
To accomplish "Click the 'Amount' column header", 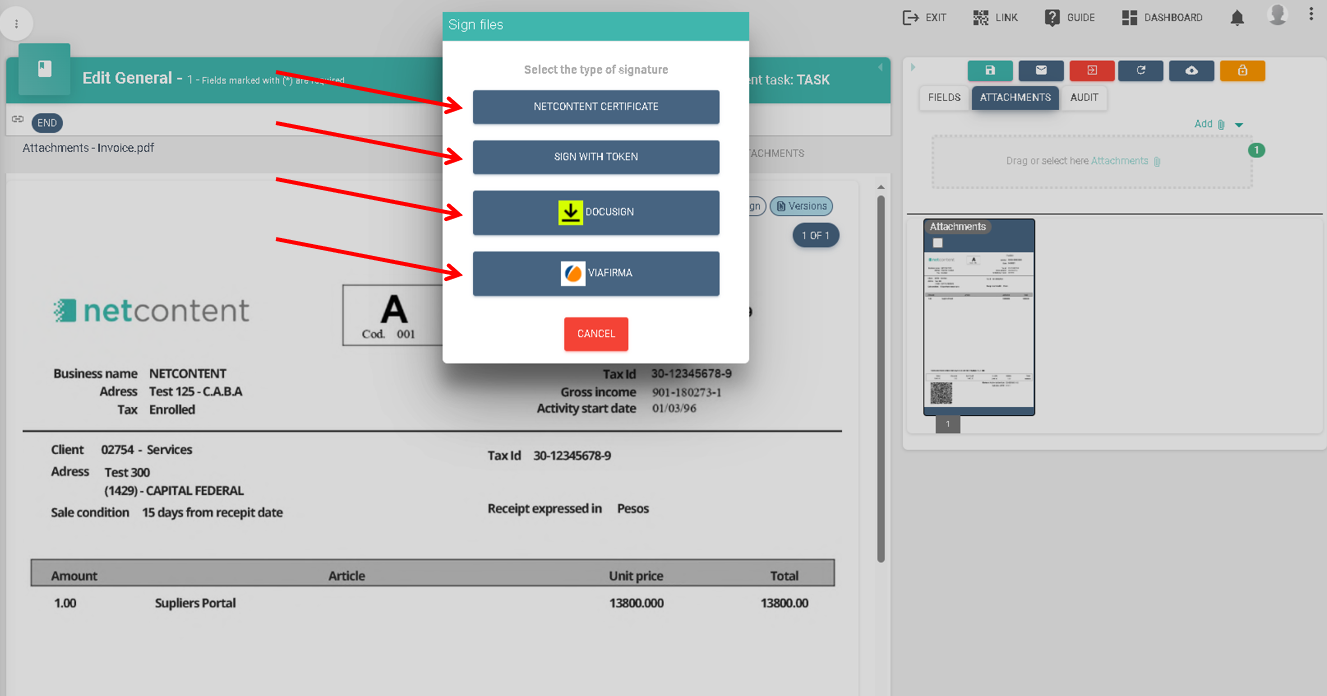I will pyautogui.click(x=75, y=576).
